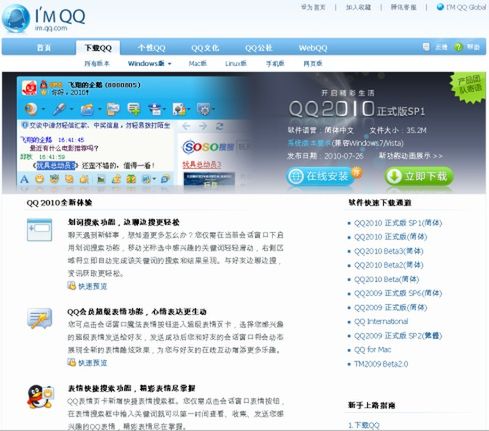This screenshot has height=431, width=489.
Task: Click the gear settings icon in the chat toolbar
Action: tap(203, 109)
